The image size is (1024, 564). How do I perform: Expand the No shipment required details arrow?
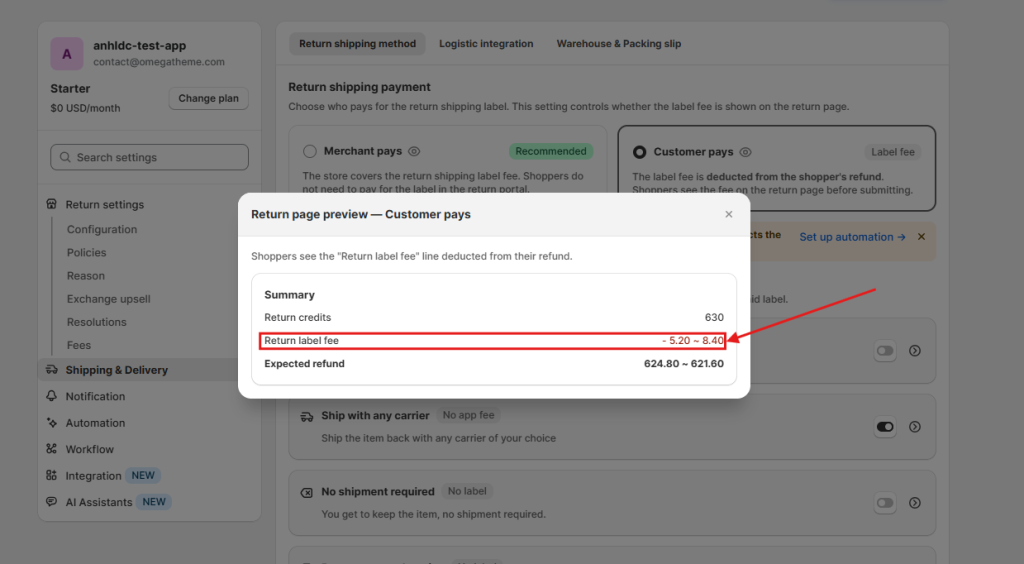(915, 503)
